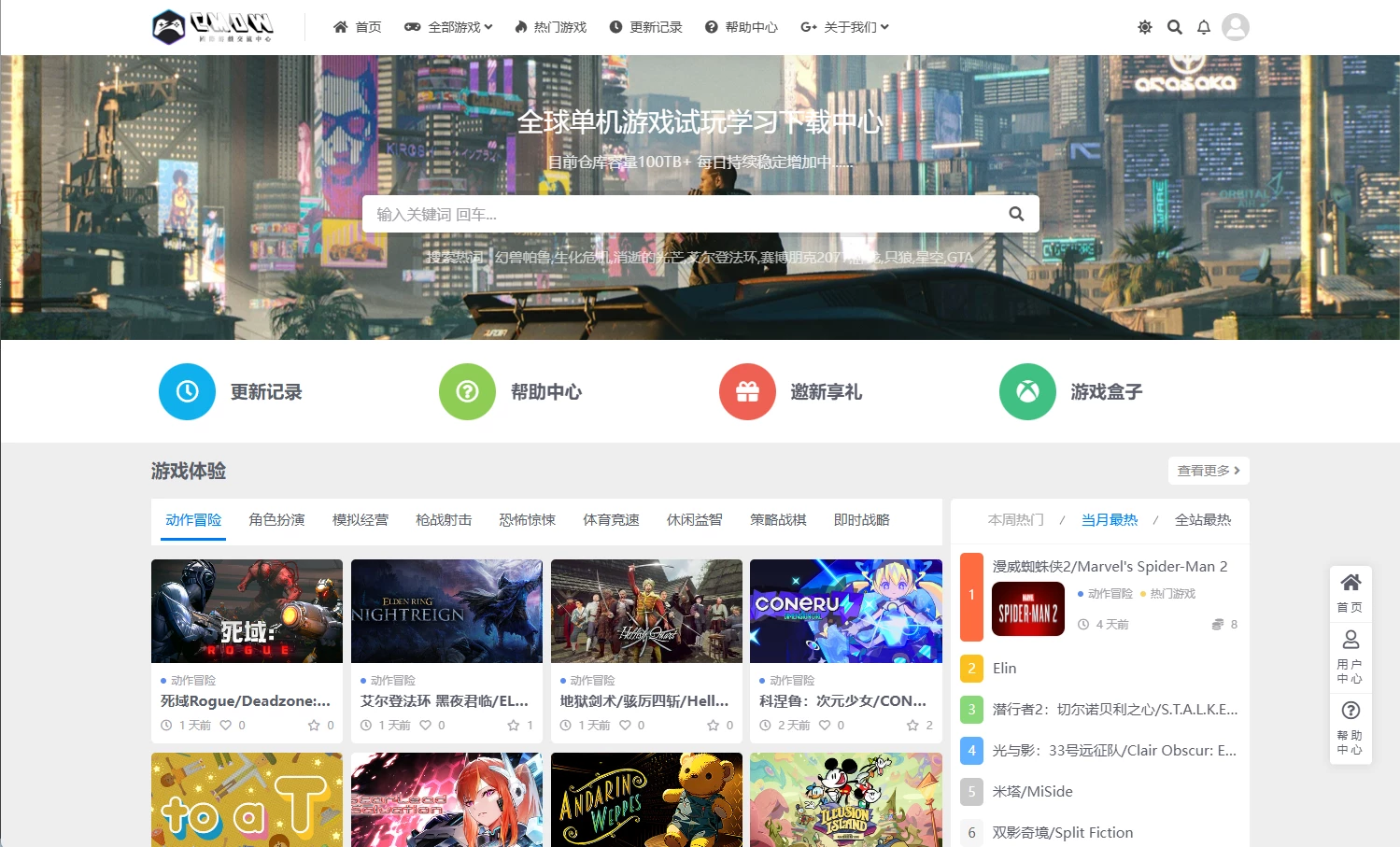Screen dimensions: 1400x847
Task: Open header search magnifier icon
Action: point(1175,27)
